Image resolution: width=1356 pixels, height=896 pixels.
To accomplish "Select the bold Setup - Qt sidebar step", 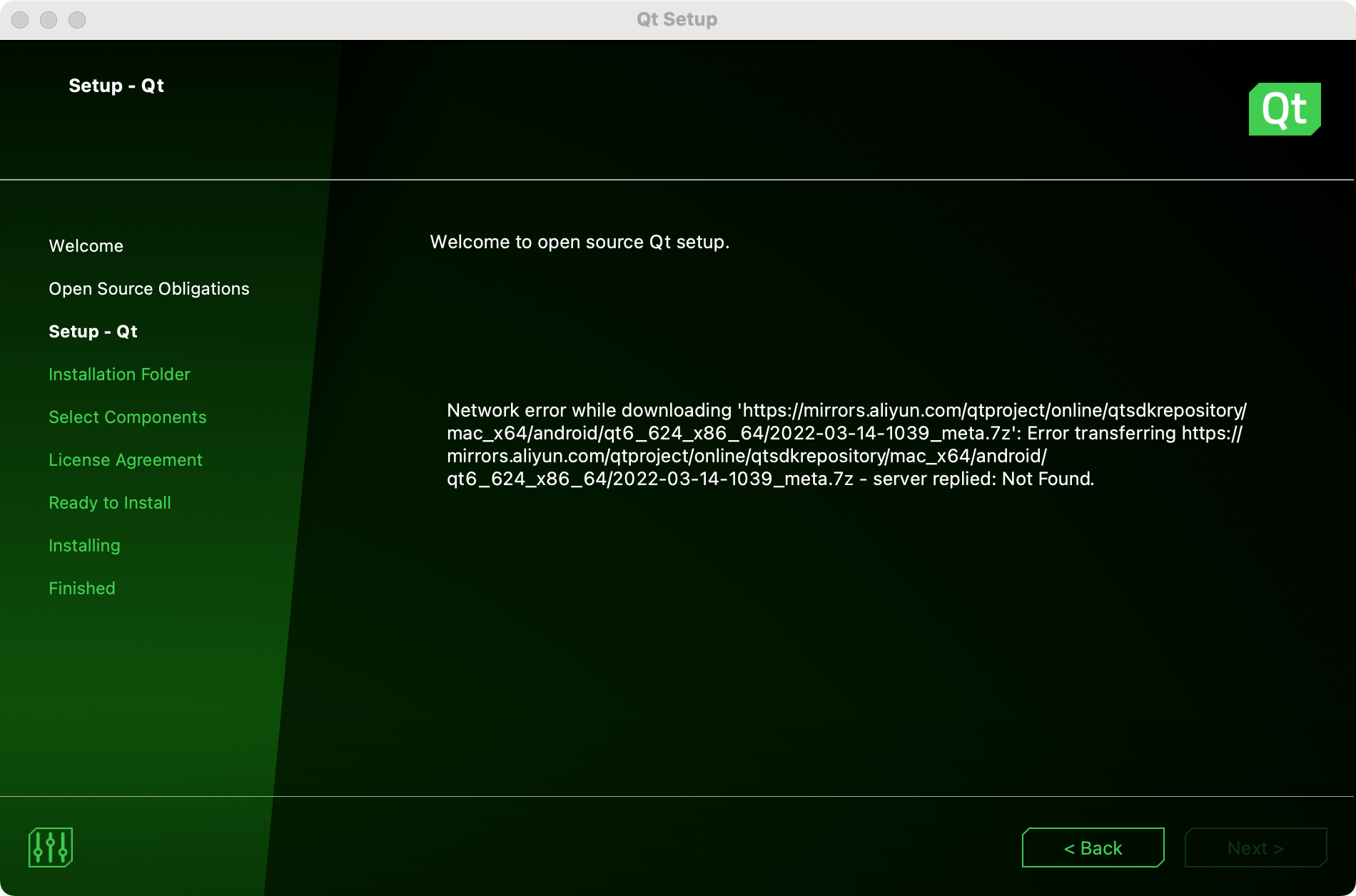I will click(93, 332).
